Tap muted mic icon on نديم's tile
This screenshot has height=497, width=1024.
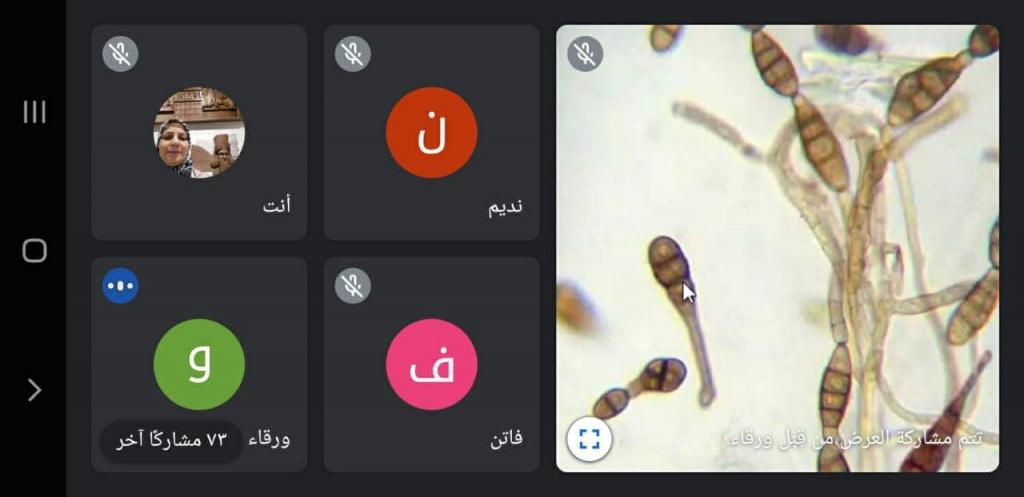(x=353, y=54)
